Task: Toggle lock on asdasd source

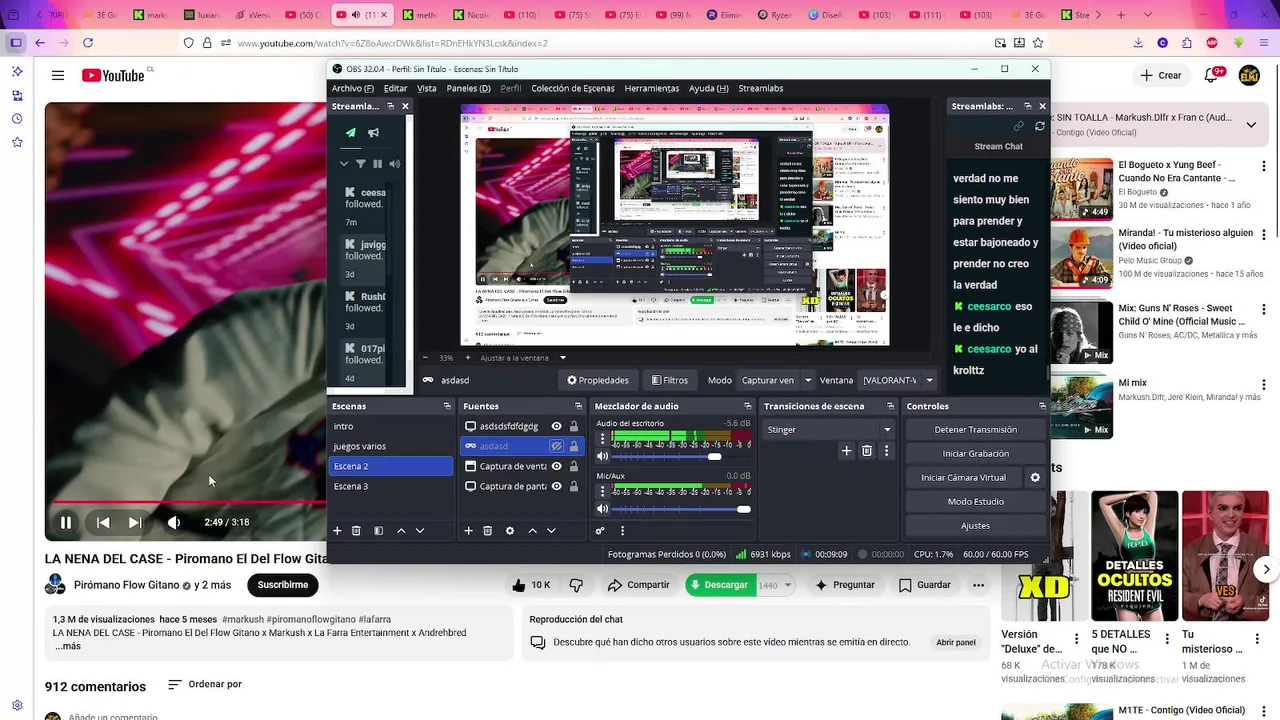Action: point(574,446)
